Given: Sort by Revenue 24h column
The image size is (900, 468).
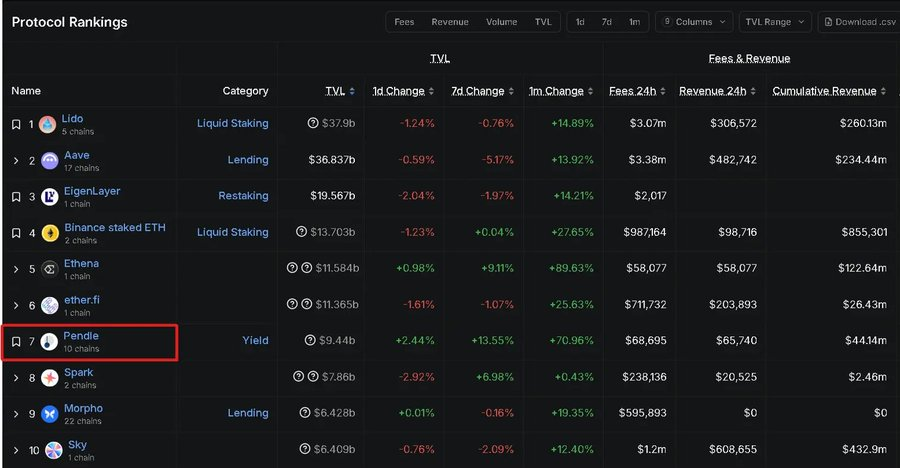Looking at the screenshot, I should [x=753, y=91].
